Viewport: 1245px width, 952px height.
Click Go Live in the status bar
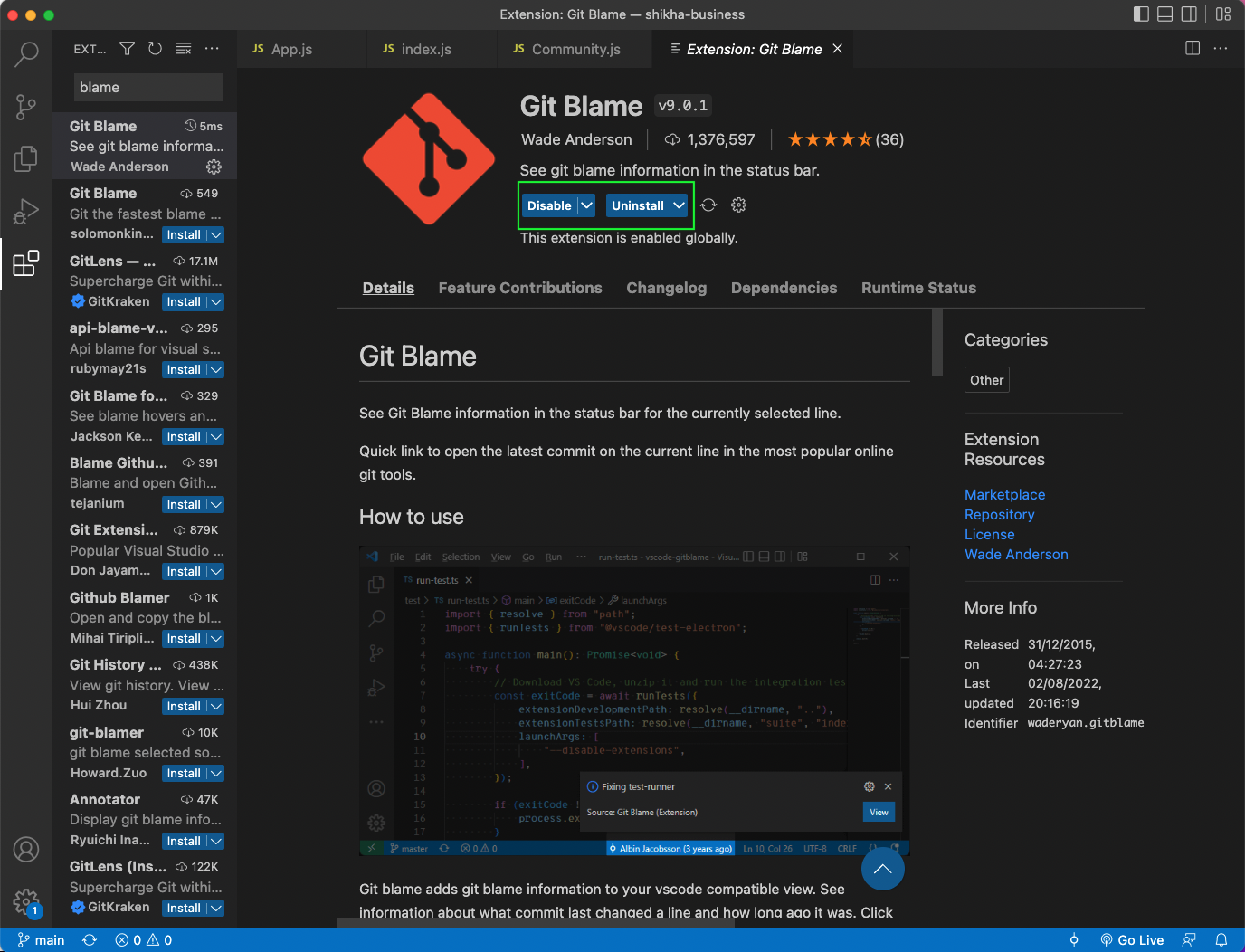(1132, 940)
